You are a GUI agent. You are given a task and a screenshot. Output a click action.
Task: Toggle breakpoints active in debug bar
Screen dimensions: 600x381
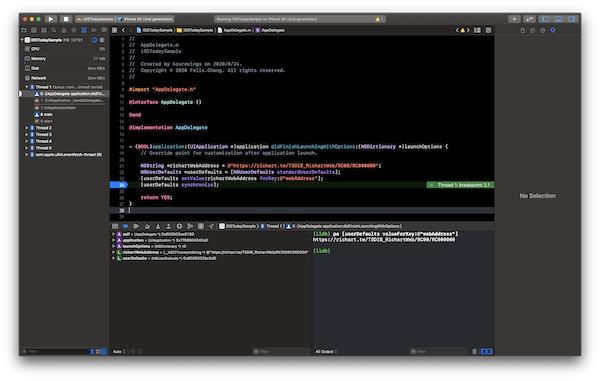point(126,226)
